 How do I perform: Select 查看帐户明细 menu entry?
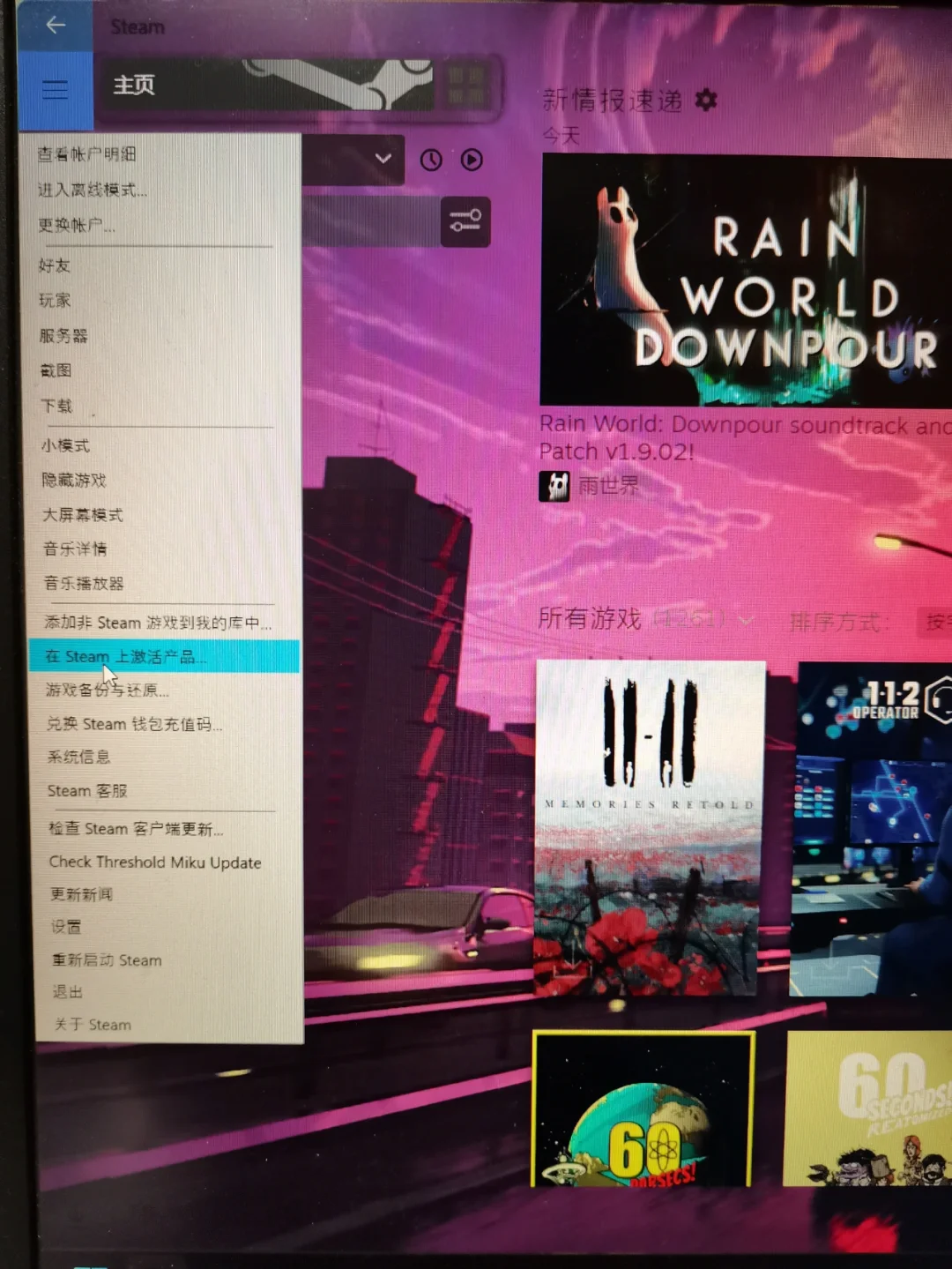(86, 154)
